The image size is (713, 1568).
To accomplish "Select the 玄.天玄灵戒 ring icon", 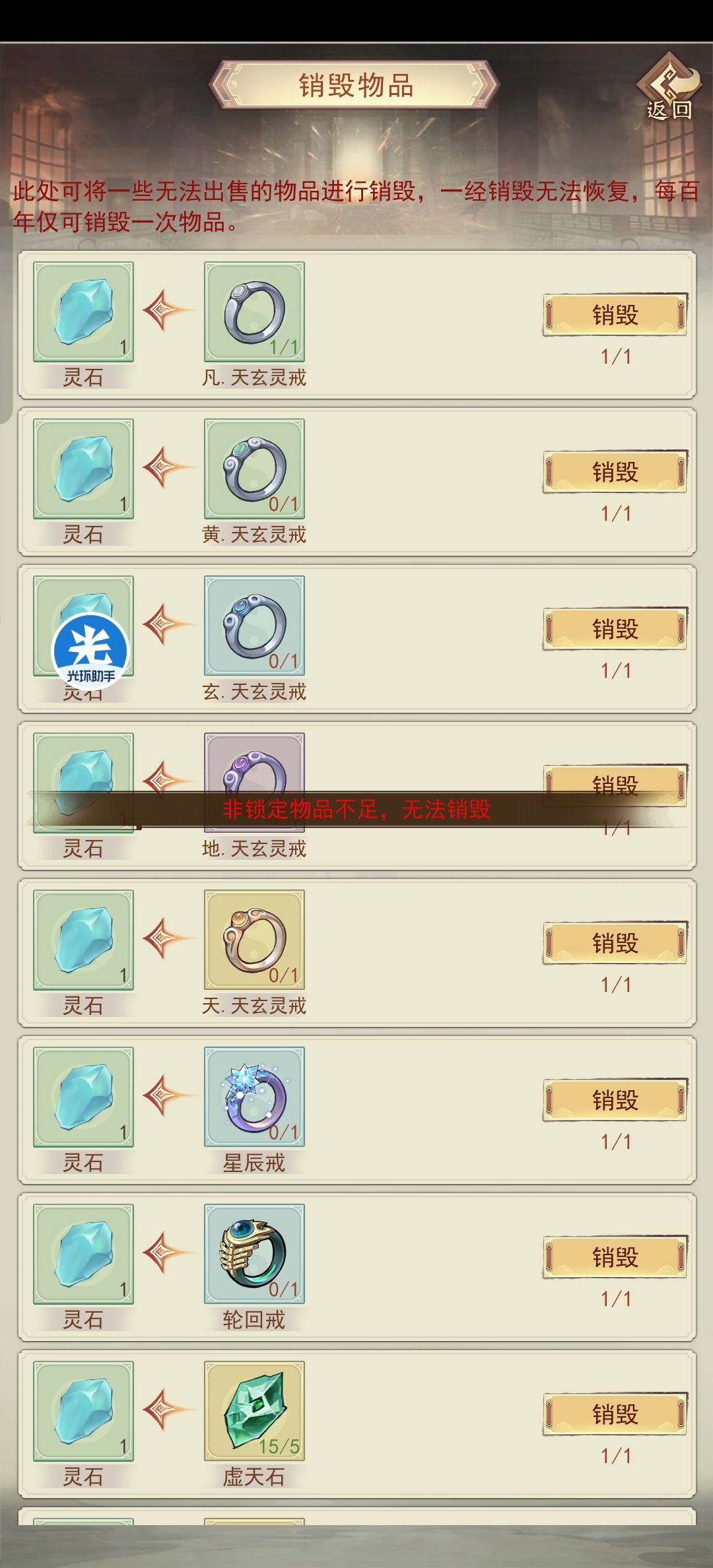I will click(x=254, y=626).
